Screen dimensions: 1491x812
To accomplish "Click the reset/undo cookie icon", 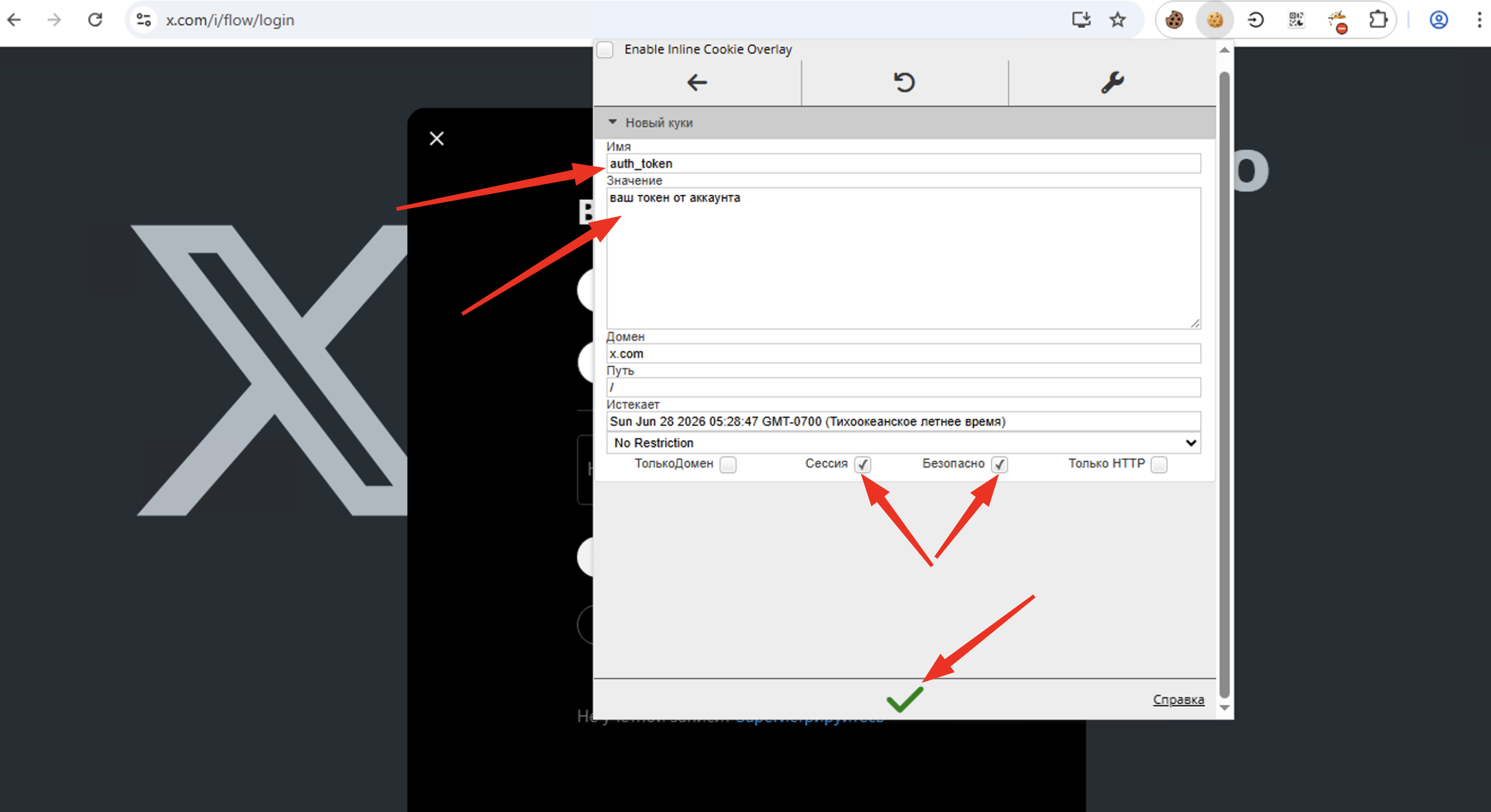I will pos(904,82).
